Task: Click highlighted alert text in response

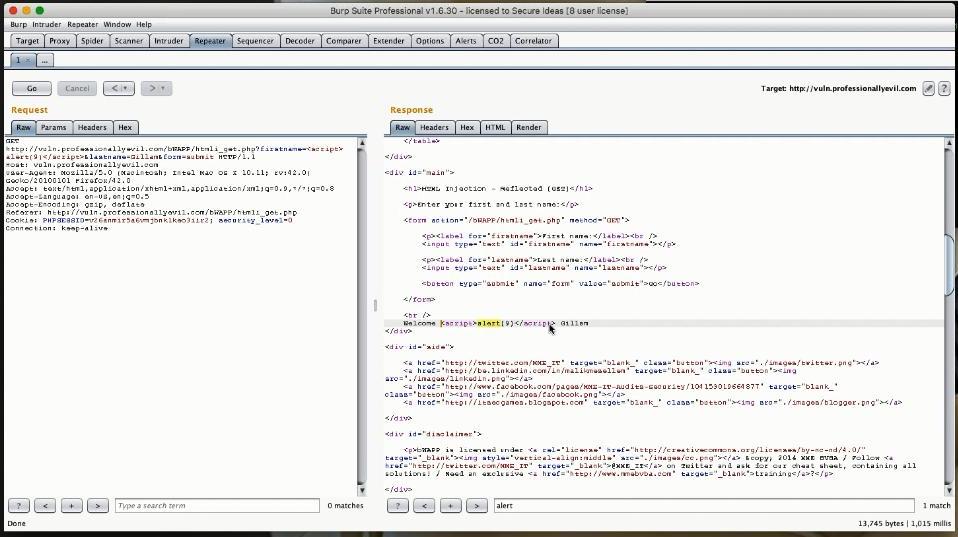Action: pyautogui.click(x=489, y=323)
